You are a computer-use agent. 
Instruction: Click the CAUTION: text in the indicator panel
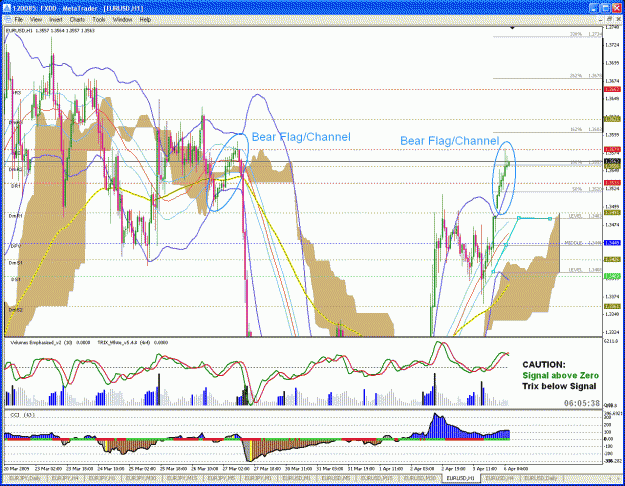[x=544, y=364]
